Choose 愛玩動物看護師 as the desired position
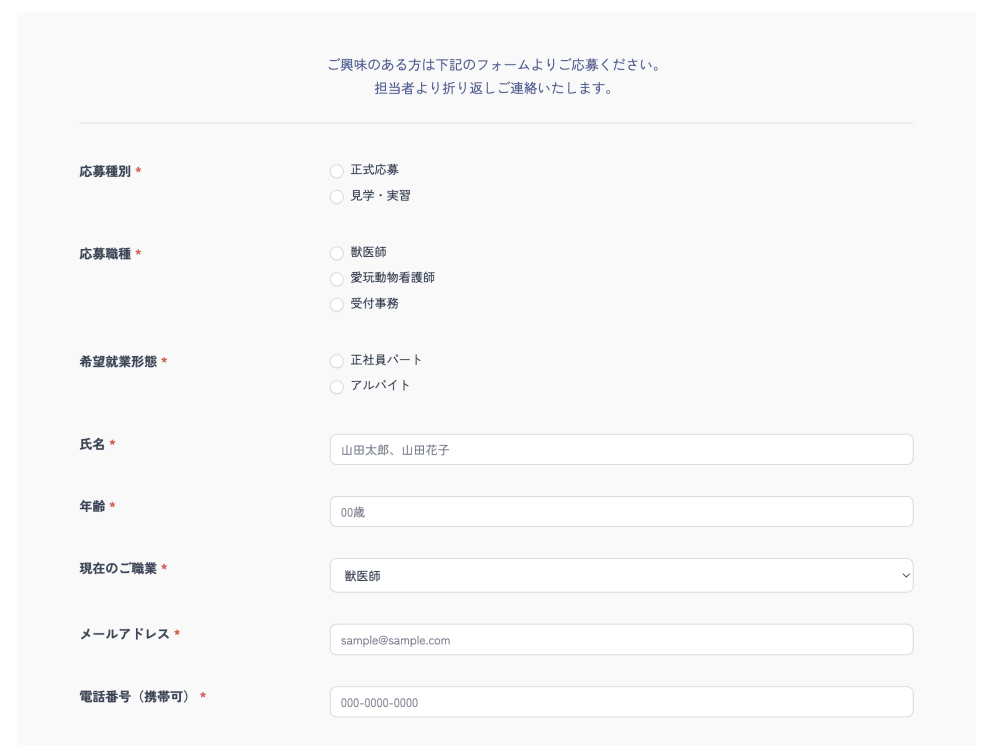This screenshot has width=1000, height=745. click(337, 279)
